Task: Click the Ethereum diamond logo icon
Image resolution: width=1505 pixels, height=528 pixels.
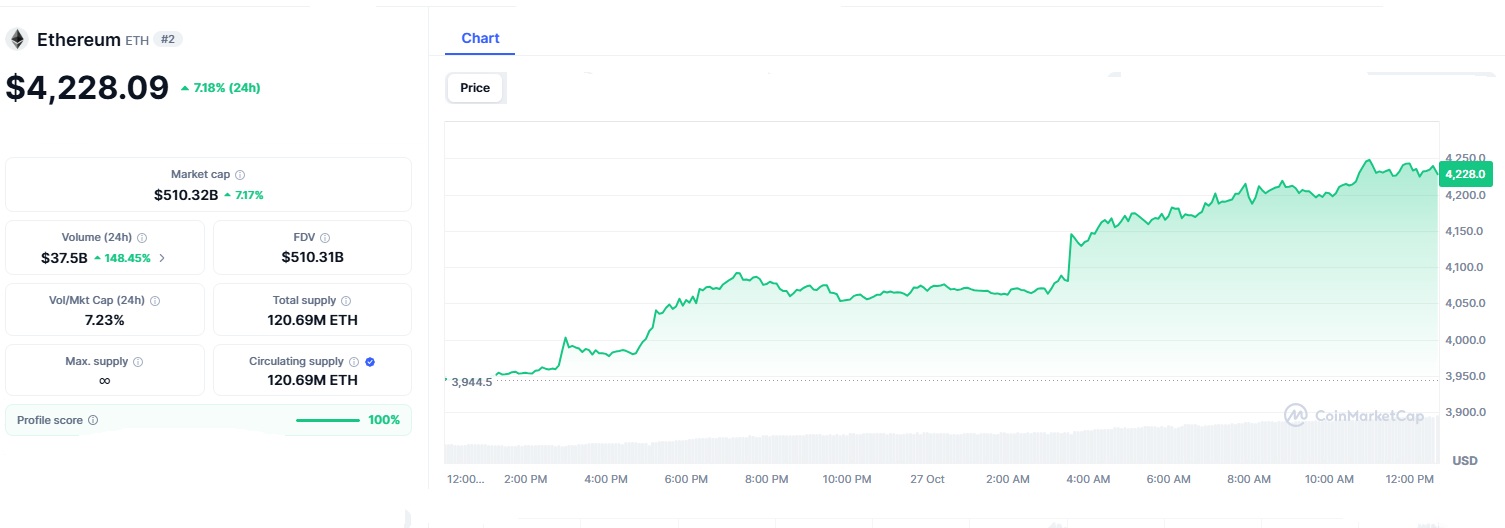Action: coord(17,39)
